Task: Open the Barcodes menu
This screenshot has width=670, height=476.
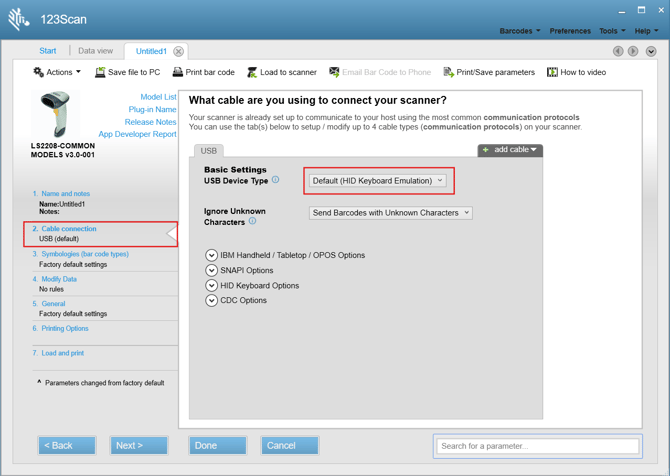Action: [519, 31]
